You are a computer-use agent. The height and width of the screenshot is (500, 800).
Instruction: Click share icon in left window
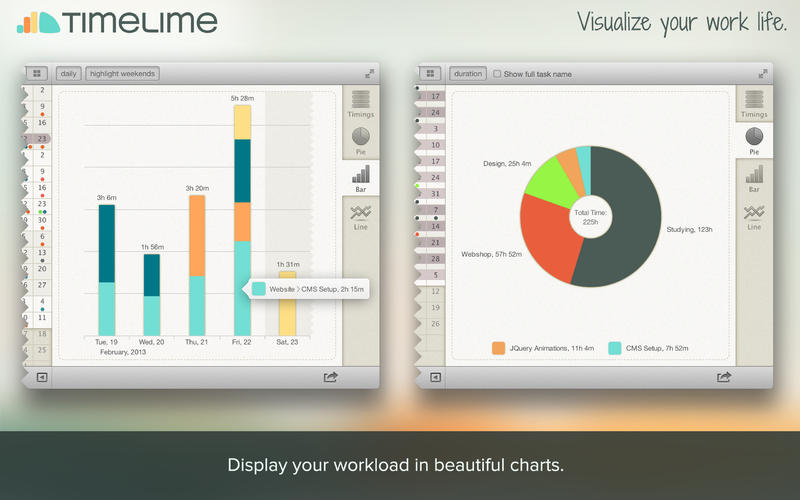coord(331,377)
